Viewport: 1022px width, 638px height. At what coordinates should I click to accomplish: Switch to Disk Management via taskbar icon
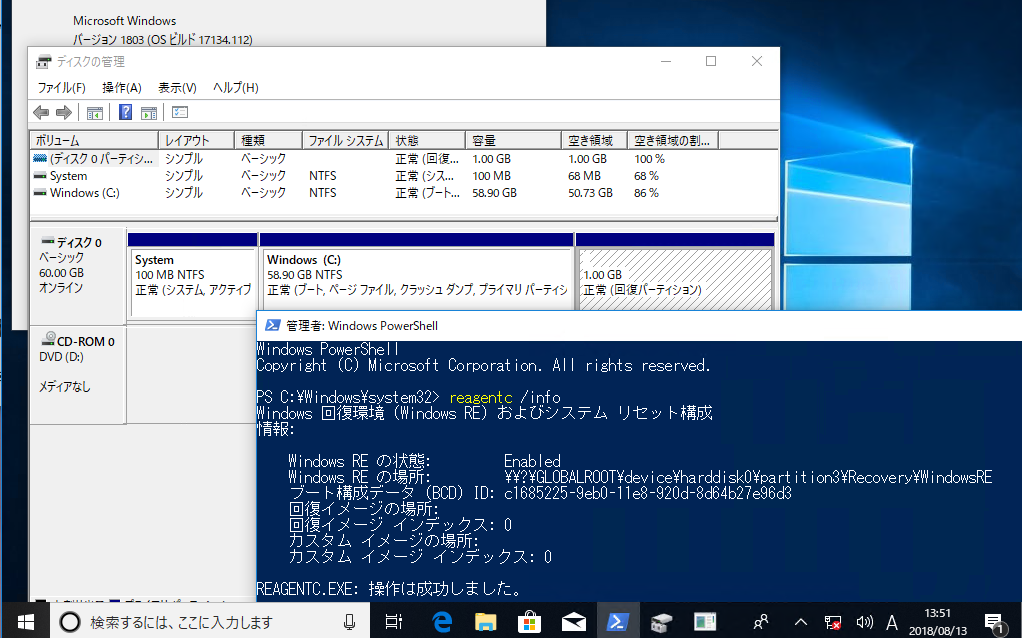pos(661,622)
